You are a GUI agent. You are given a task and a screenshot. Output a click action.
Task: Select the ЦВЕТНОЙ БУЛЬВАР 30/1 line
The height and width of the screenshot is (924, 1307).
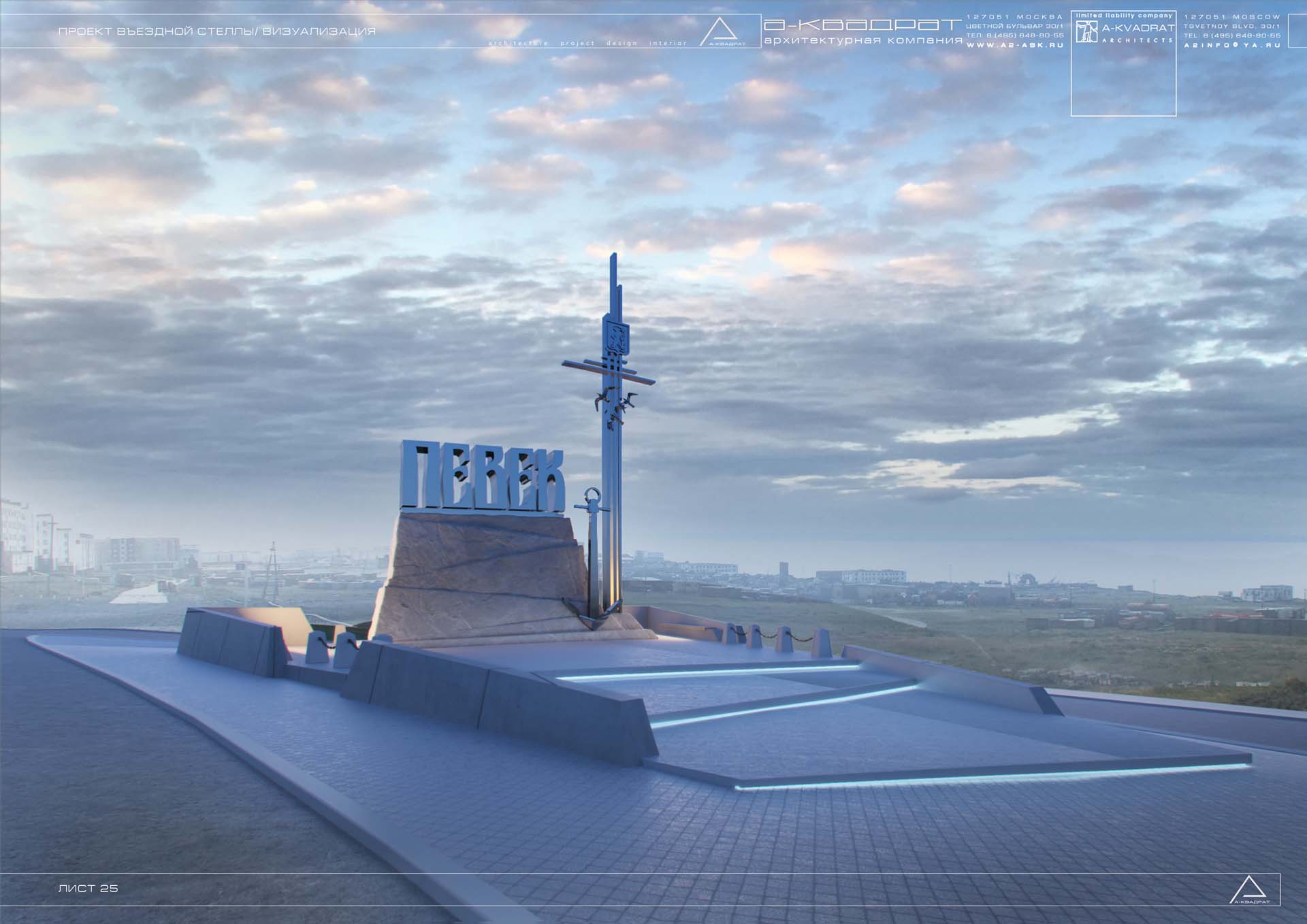coord(1014,26)
